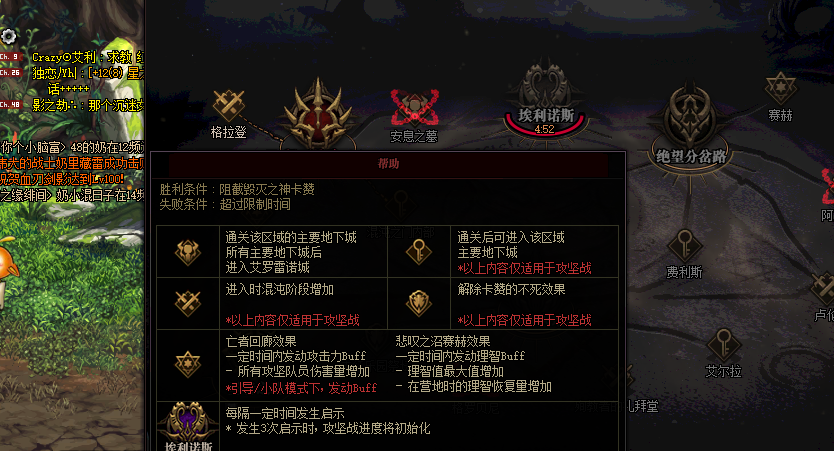Click the crossed swords legend icon
Screen dimensions: 834x451
pos(188,303)
